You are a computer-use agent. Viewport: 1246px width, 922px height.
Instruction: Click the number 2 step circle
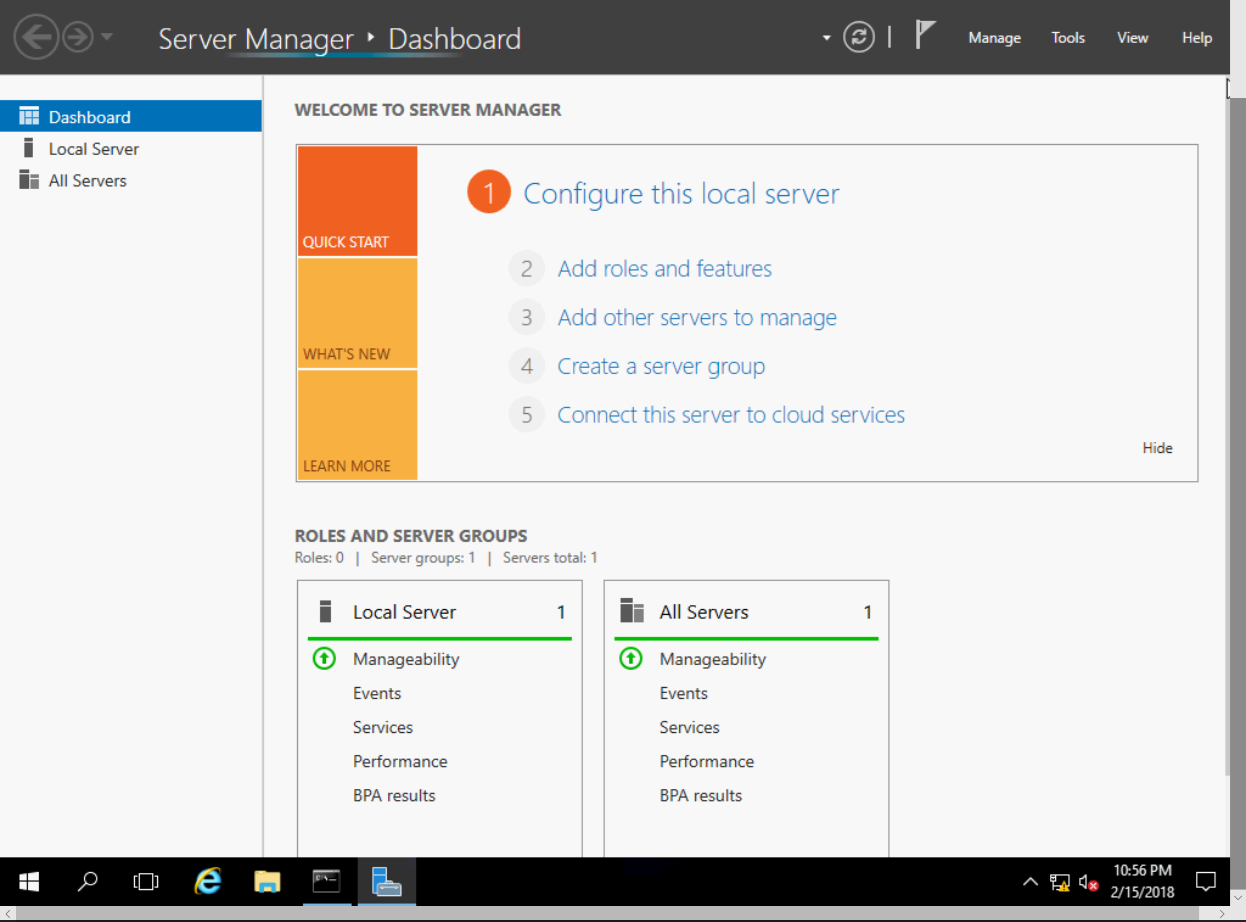tap(526, 269)
